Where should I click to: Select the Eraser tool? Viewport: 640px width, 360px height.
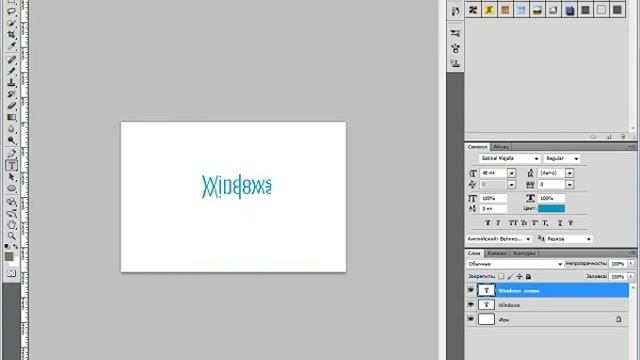pyautogui.click(x=12, y=106)
